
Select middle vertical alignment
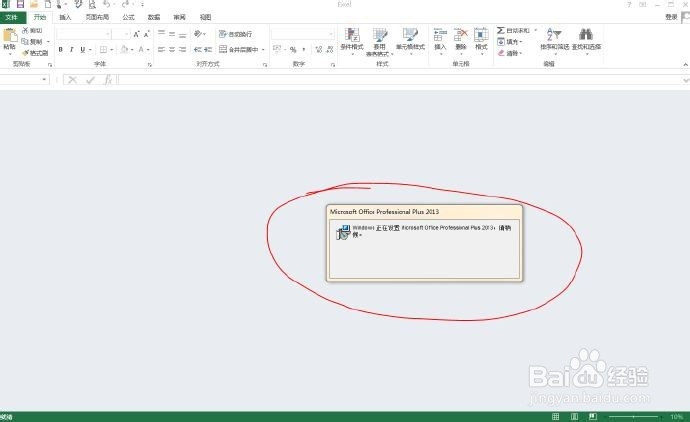[172, 33]
